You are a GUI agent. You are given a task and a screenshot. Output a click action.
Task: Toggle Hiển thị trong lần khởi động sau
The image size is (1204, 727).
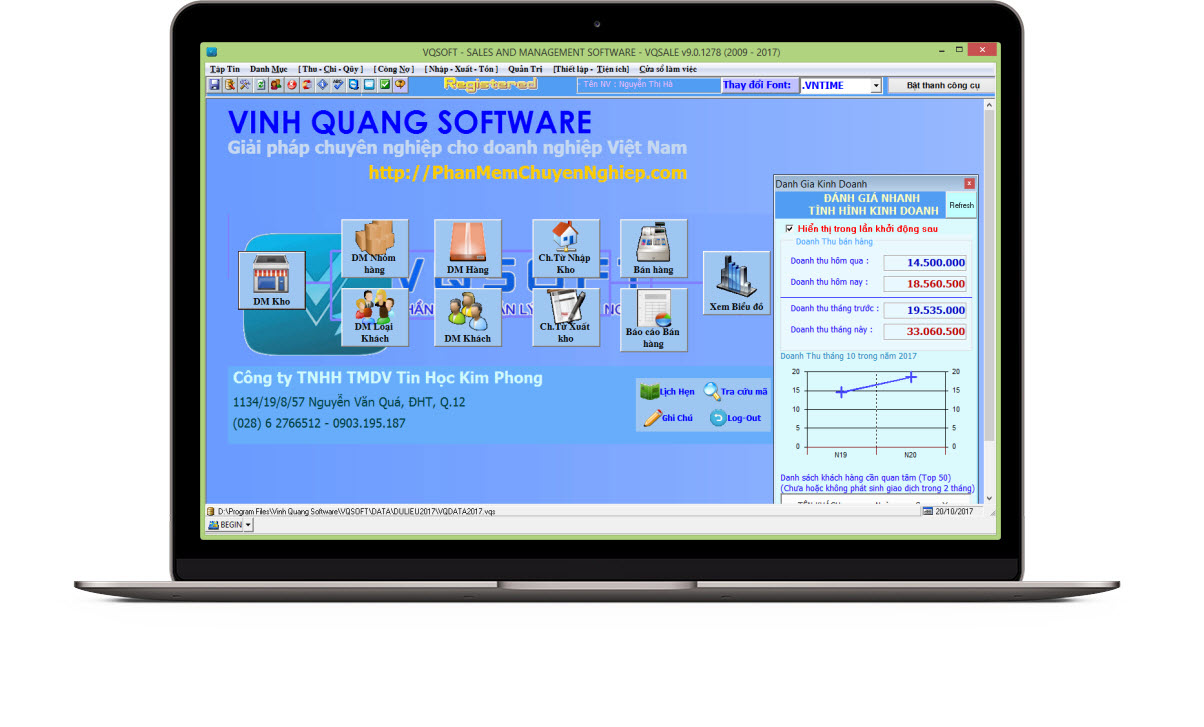point(790,229)
